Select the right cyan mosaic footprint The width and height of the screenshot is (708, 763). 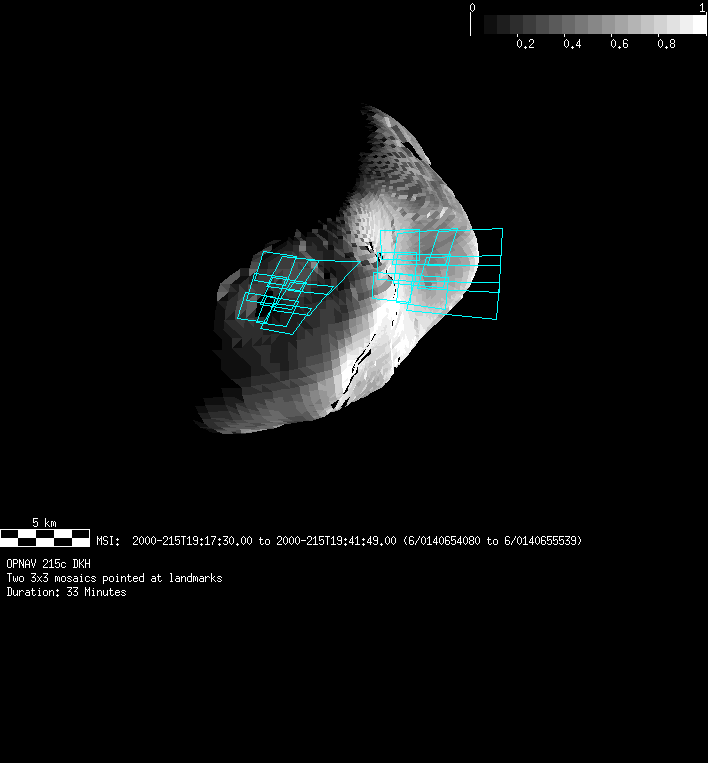[x=437, y=272]
